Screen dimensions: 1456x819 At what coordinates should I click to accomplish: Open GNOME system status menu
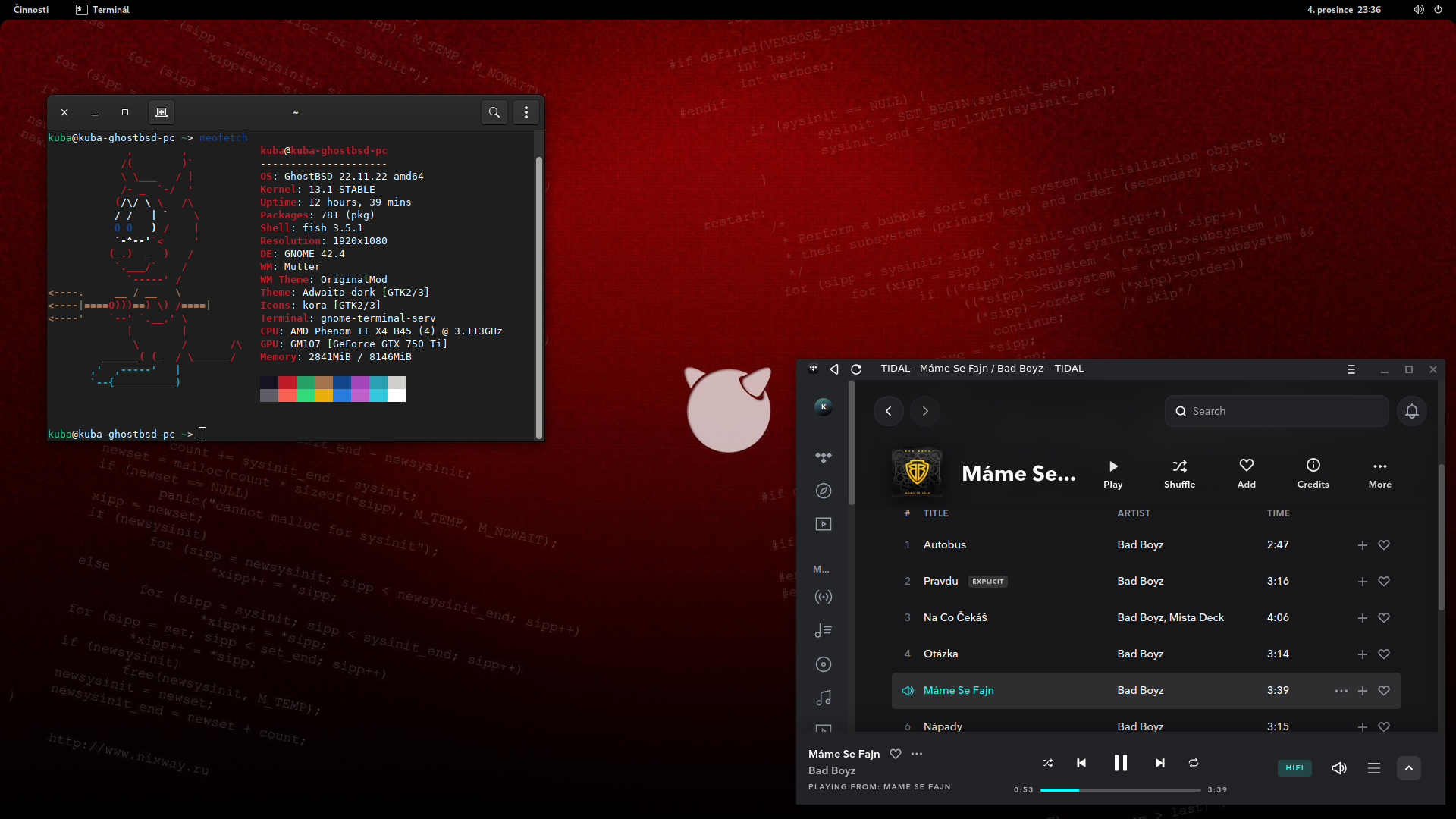coord(1428,10)
